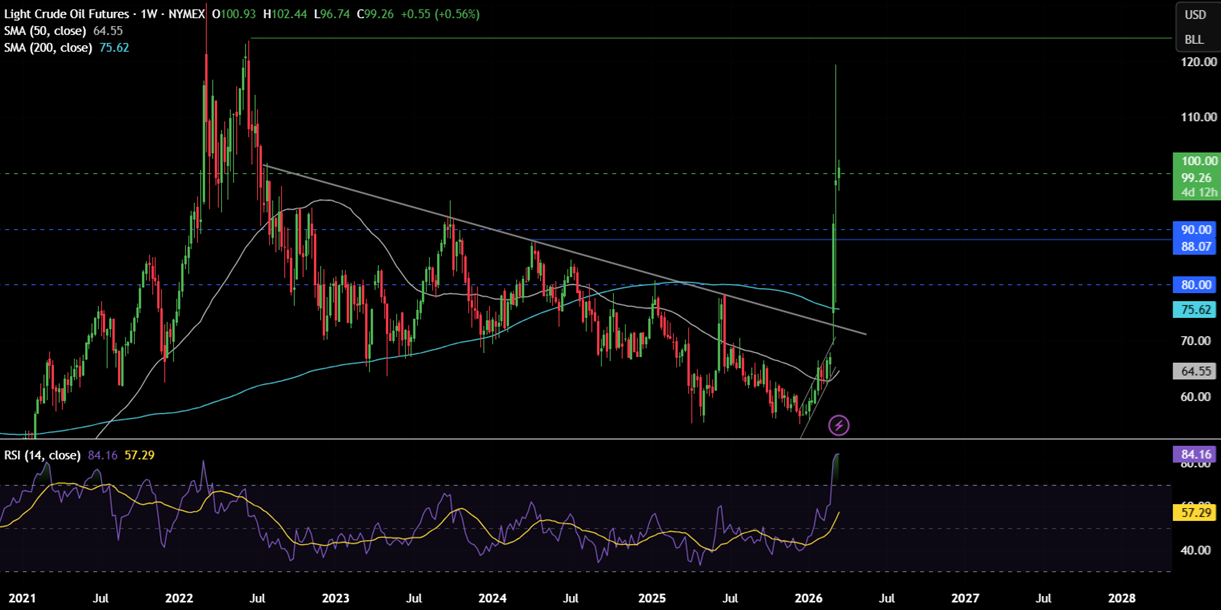Click the purple 84.16 RSI value label
1221x610 pixels.
click(1196, 456)
